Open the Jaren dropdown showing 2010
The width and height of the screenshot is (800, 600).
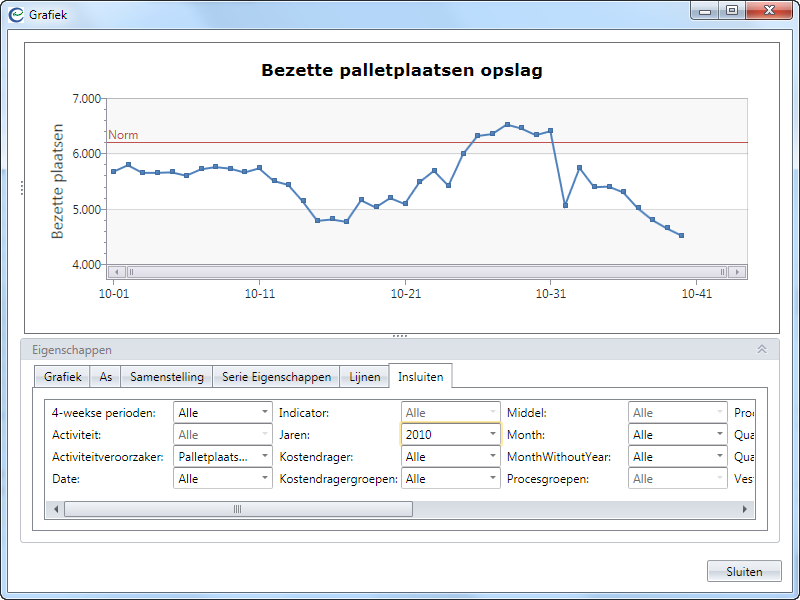pyautogui.click(x=450, y=435)
